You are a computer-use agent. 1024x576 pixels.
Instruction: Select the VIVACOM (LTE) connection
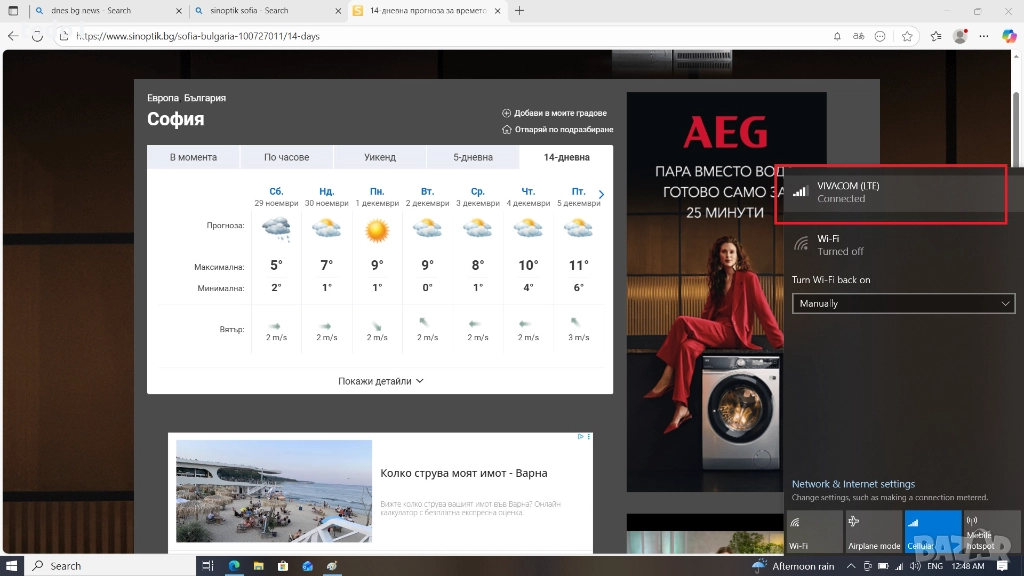(891, 192)
